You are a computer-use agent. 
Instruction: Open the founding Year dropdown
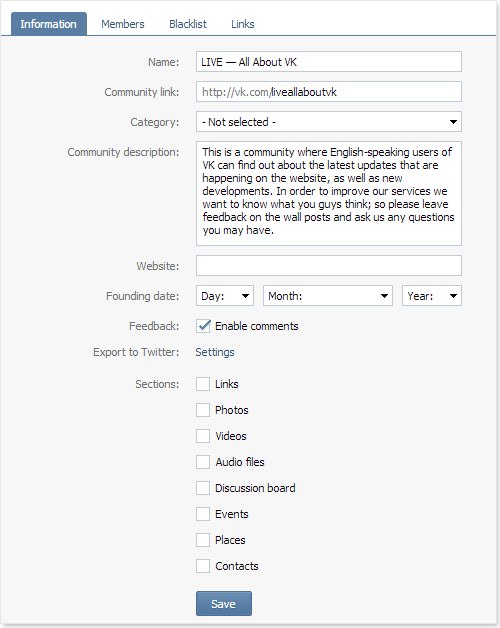(x=432, y=296)
